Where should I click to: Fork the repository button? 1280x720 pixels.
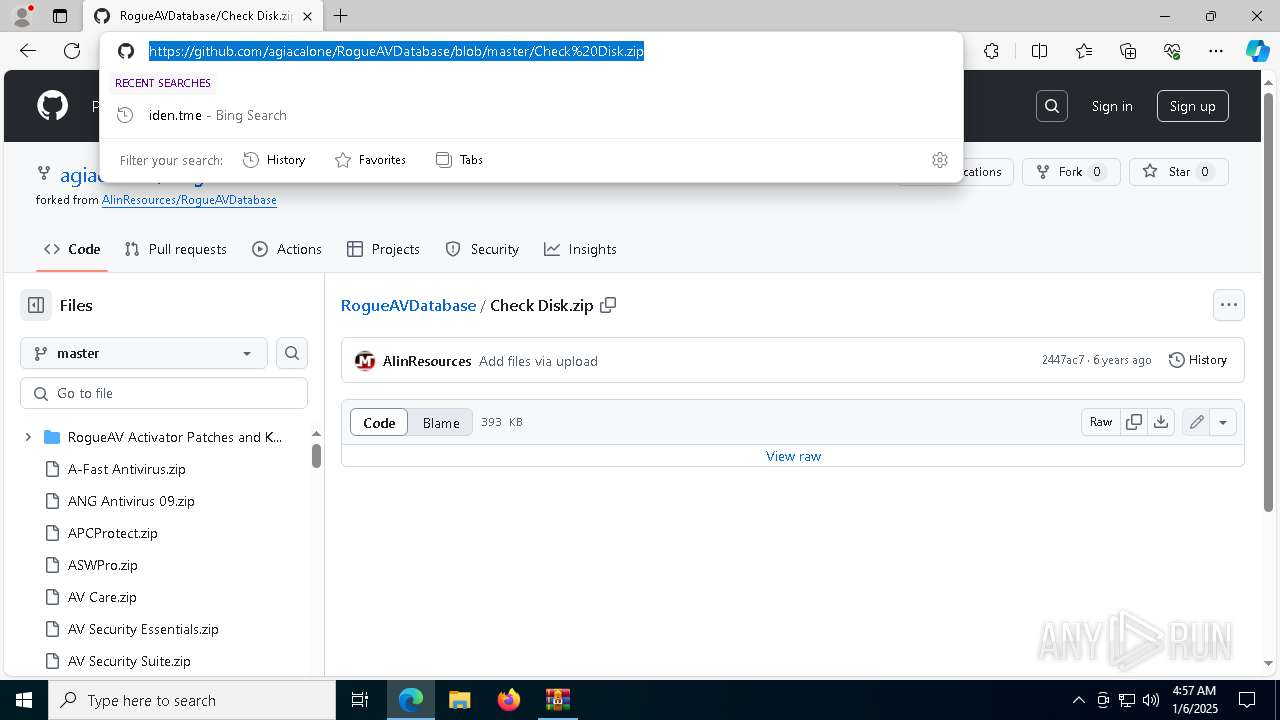pos(1070,172)
